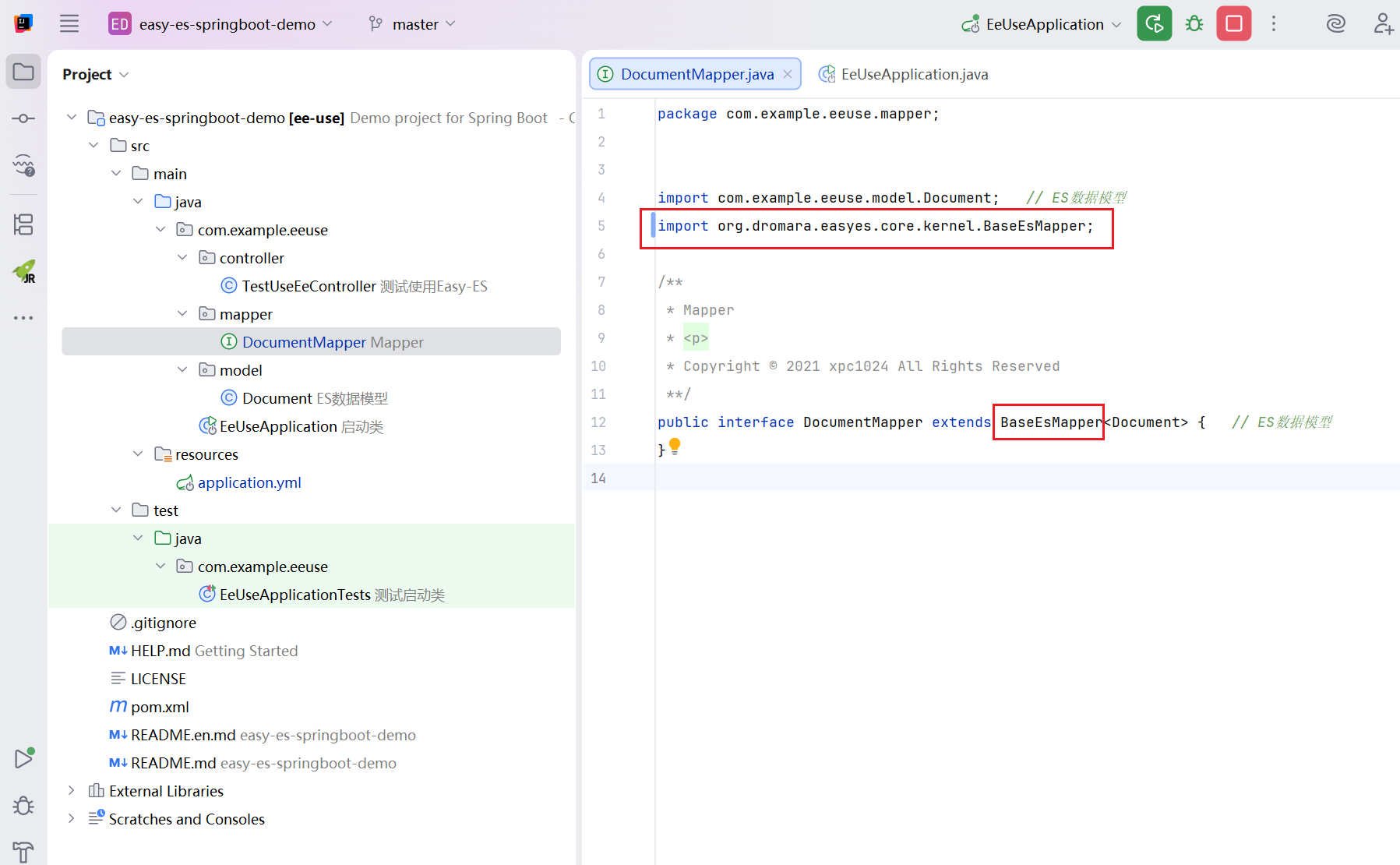Place cursor on empty line 14
The width and height of the screenshot is (1400, 865).
click(x=1027, y=478)
